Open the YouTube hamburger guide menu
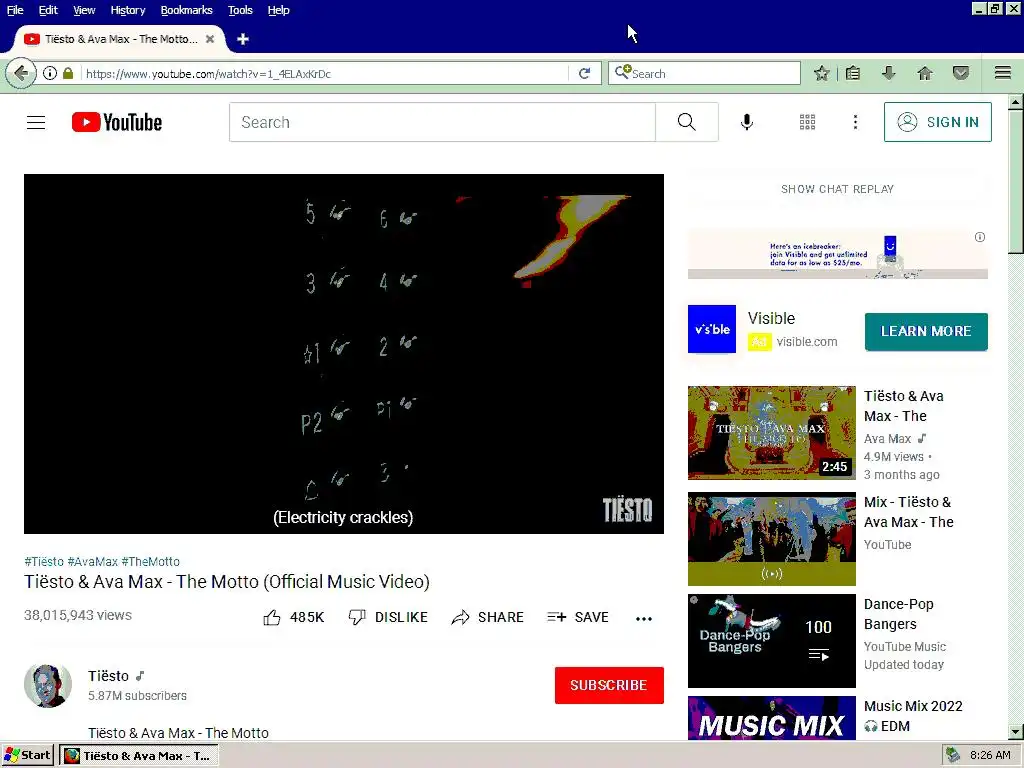This screenshot has height=768, width=1024. (36, 122)
